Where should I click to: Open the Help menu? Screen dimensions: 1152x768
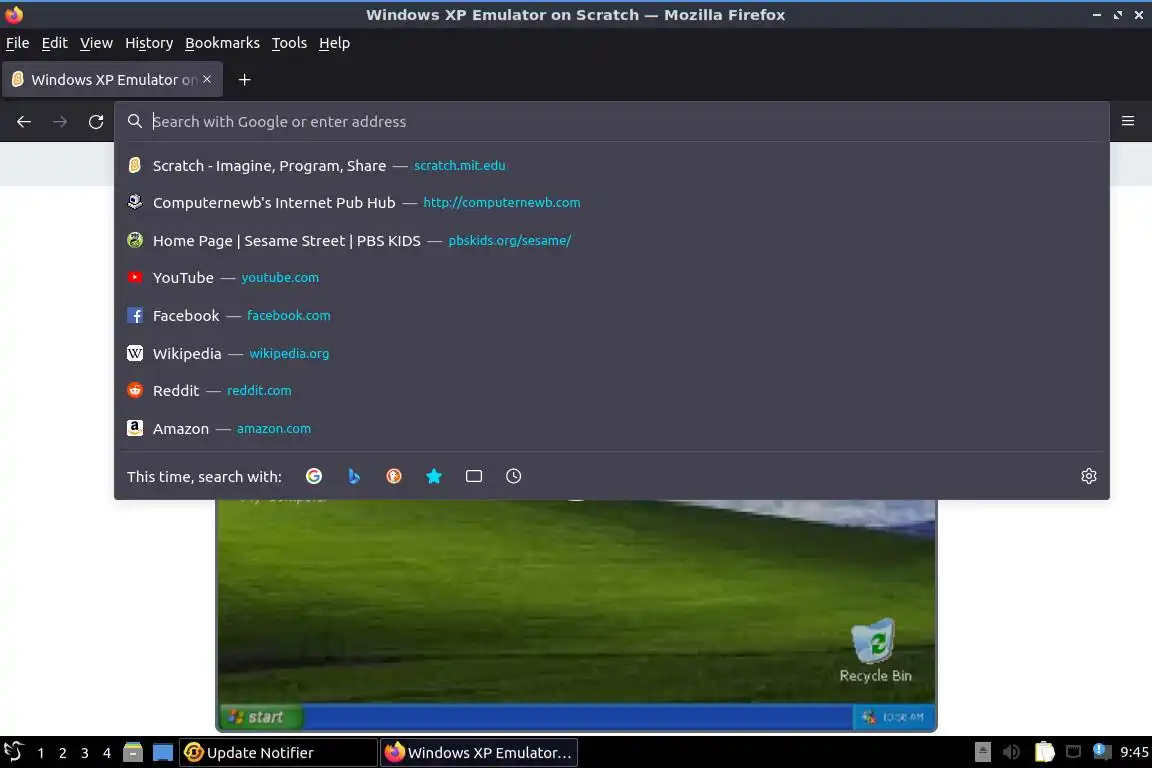point(334,43)
